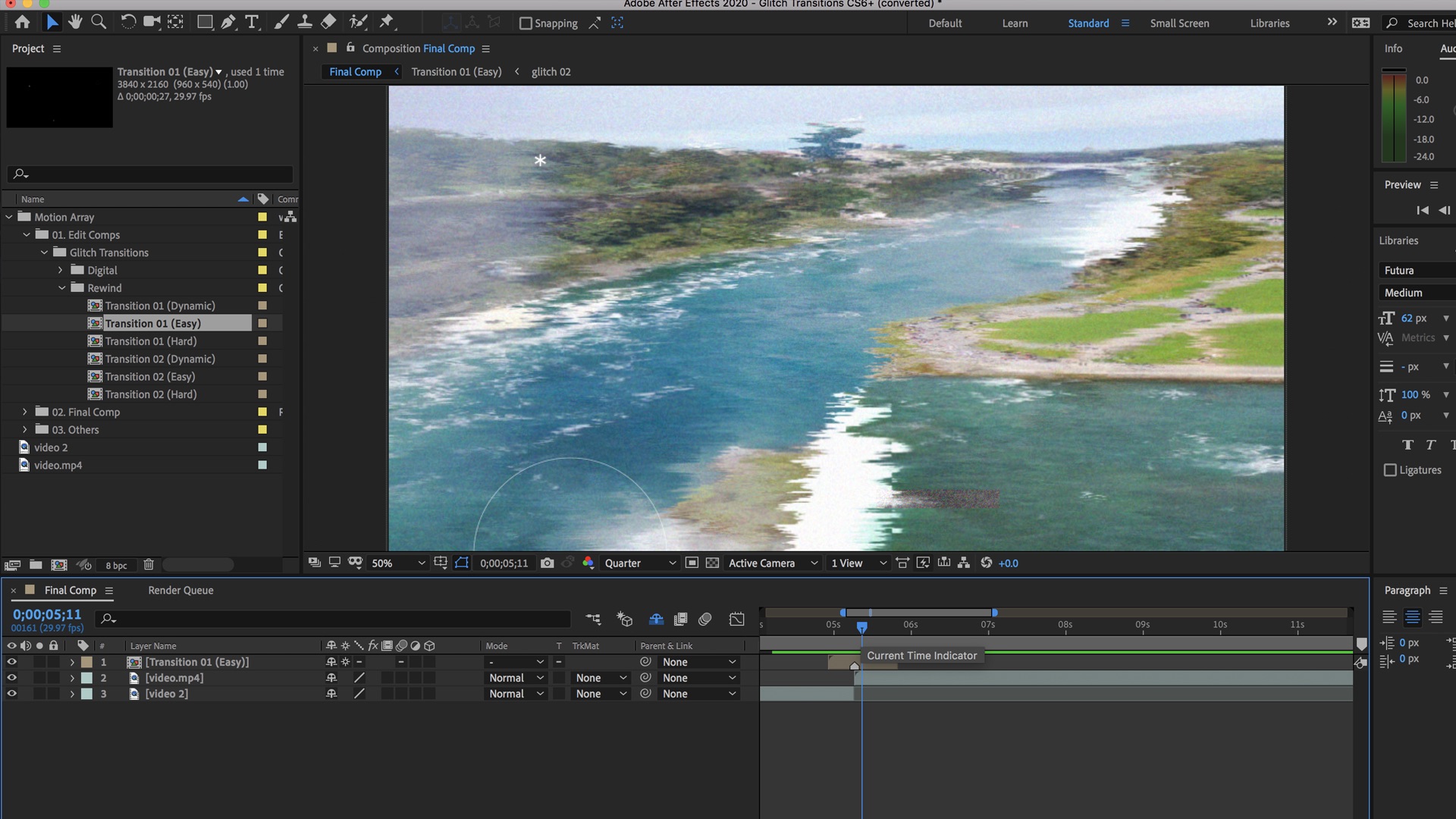The width and height of the screenshot is (1456, 819).
Task: Click the Learn workspace button
Action: [x=1015, y=23]
